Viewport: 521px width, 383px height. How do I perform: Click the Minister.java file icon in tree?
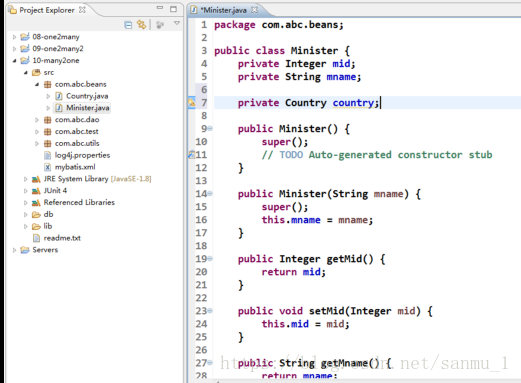click(59, 108)
